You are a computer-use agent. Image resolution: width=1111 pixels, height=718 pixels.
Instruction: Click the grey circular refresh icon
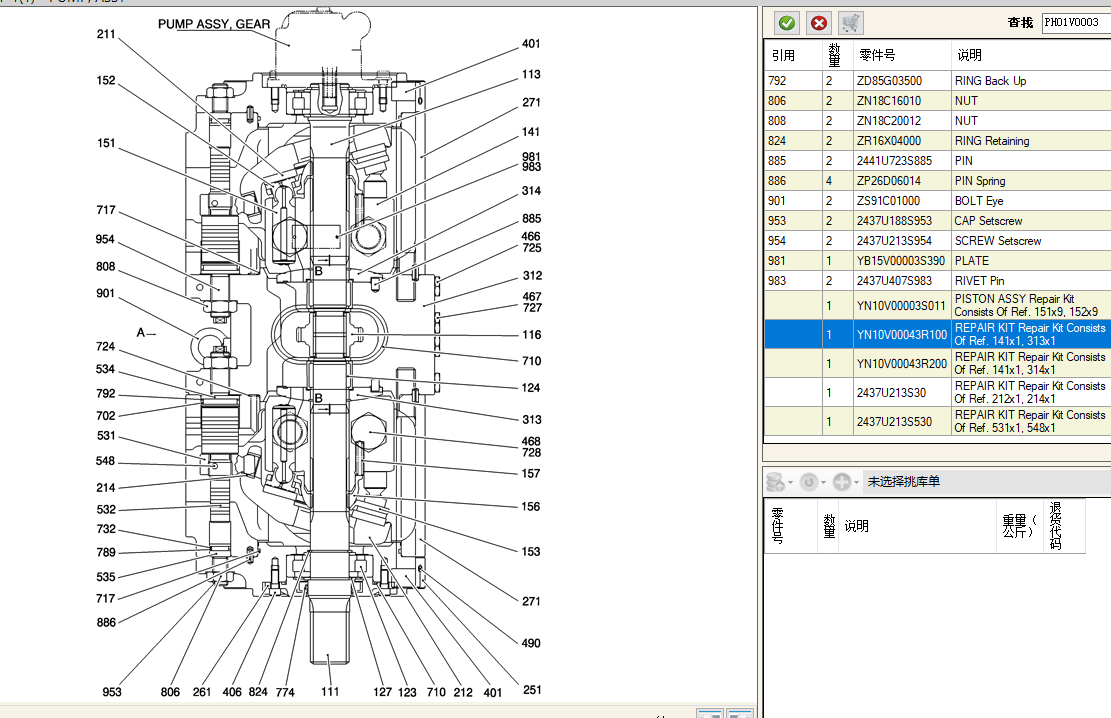pos(808,482)
